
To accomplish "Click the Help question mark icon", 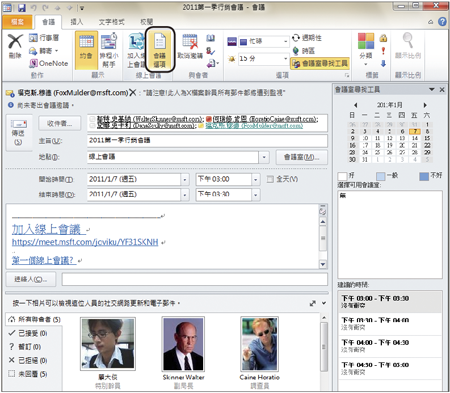I will [442, 22].
